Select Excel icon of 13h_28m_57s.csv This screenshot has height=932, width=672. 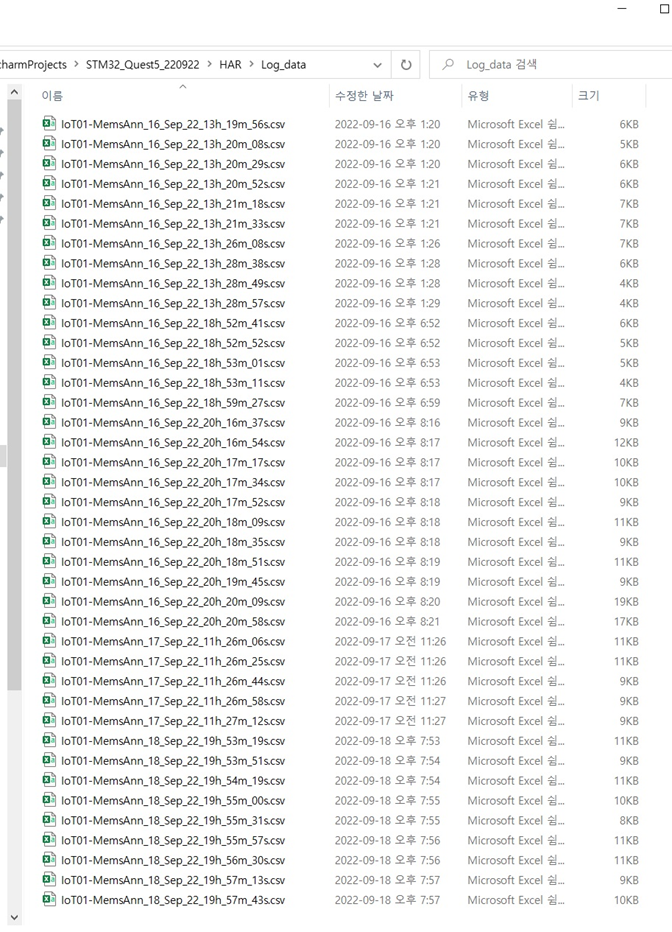[x=49, y=303]
